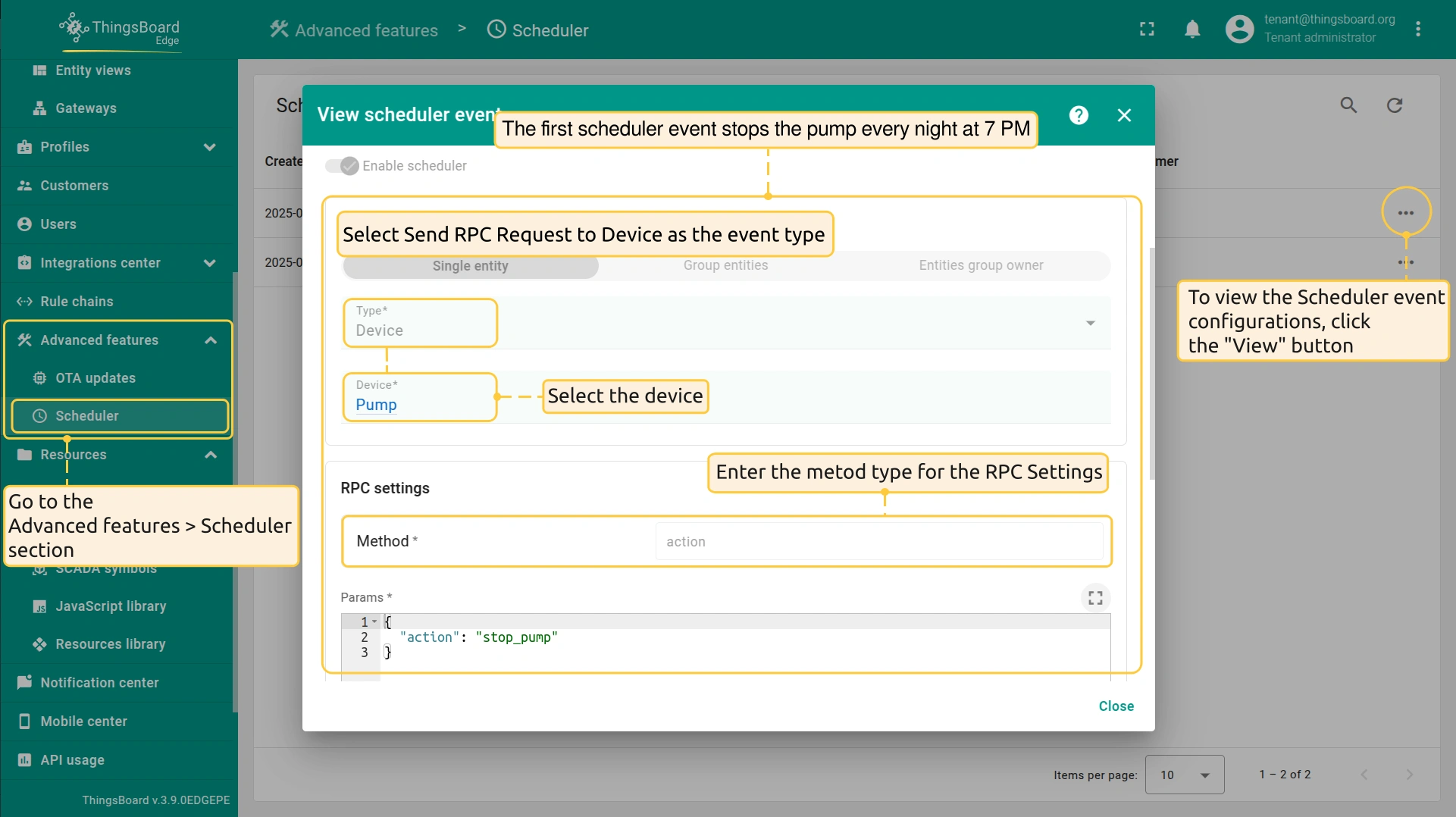Click the Method input field
Viewport: 1456px width, 817px height.
pyautogui.click(x=878, y=542)
